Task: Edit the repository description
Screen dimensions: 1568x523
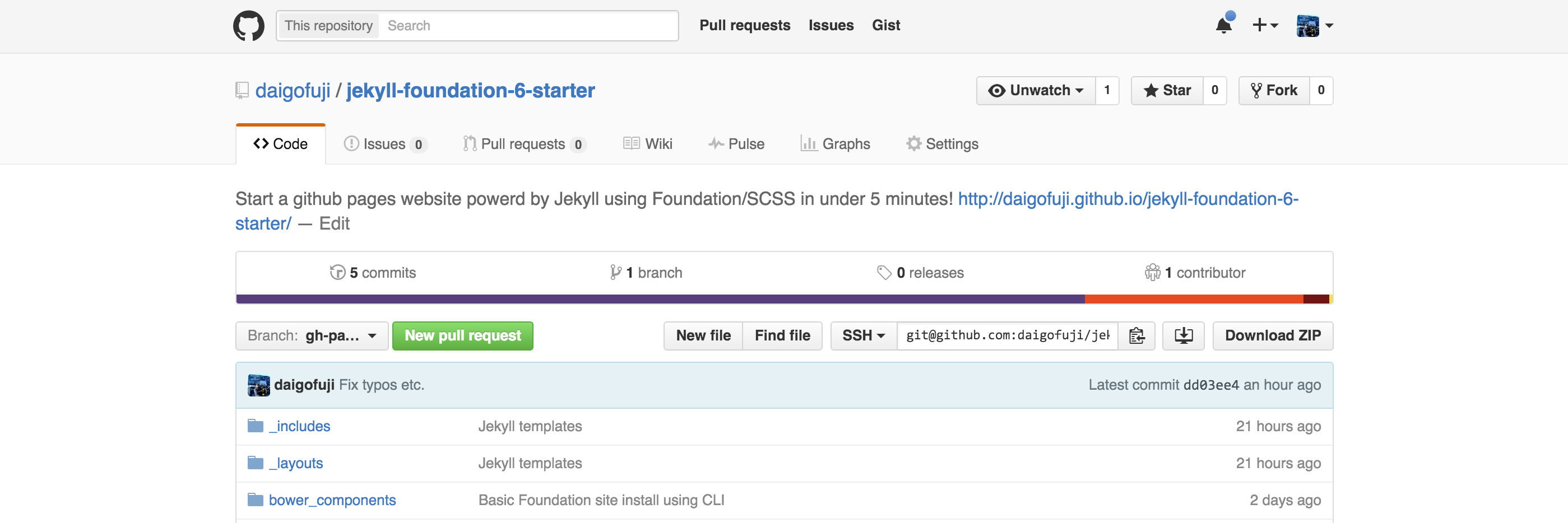Action: click(334, 224)
